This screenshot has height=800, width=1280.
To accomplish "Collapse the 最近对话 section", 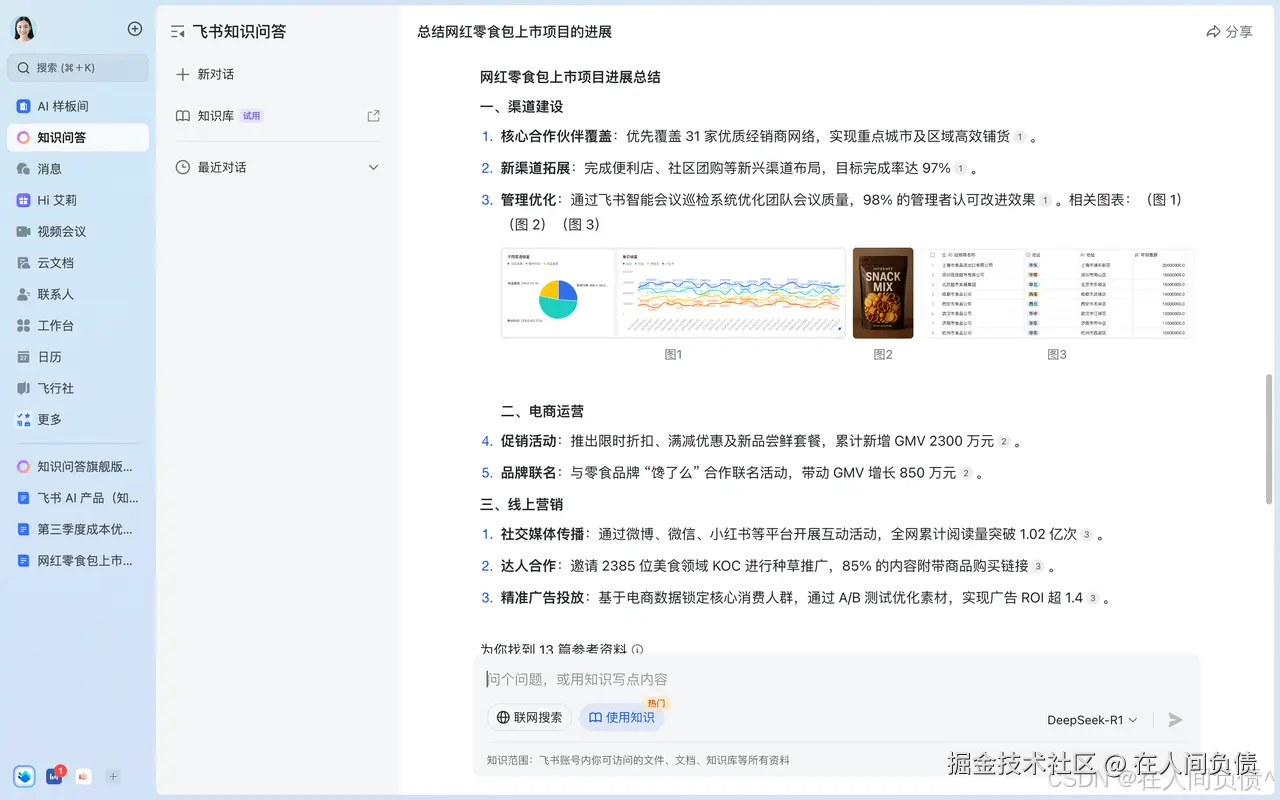I will pos(373,167).
